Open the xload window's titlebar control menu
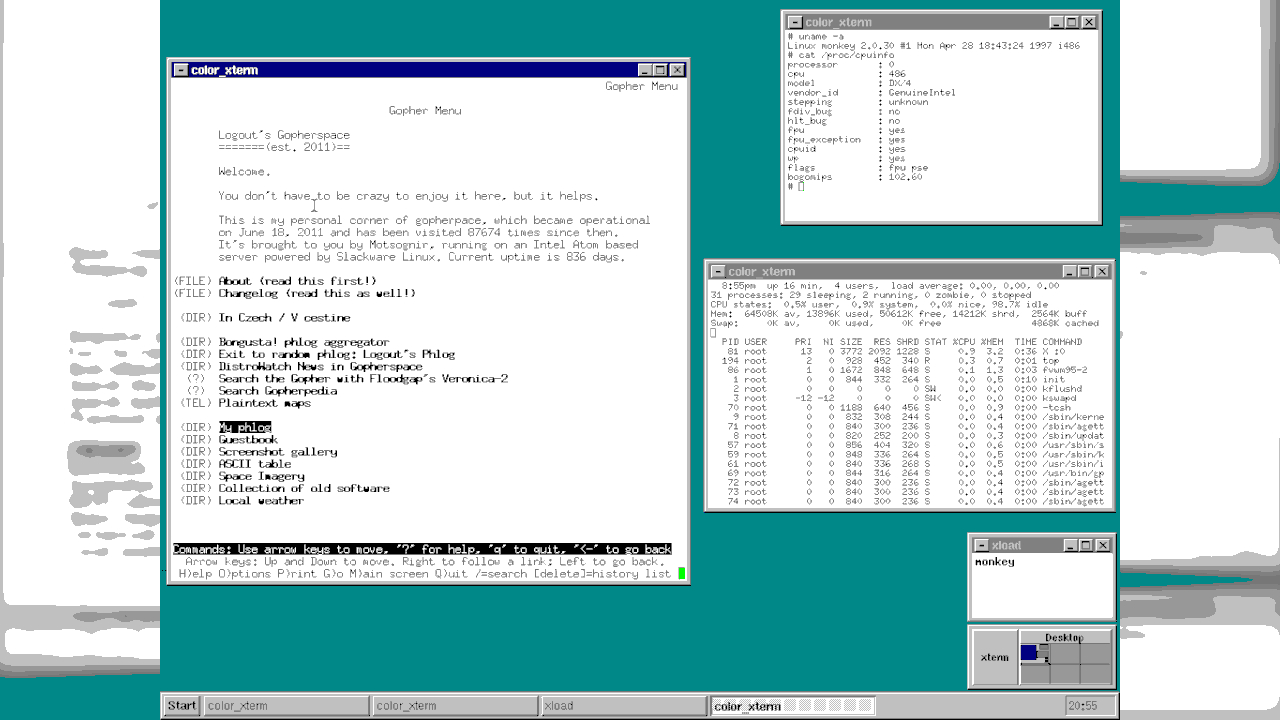 979,545
